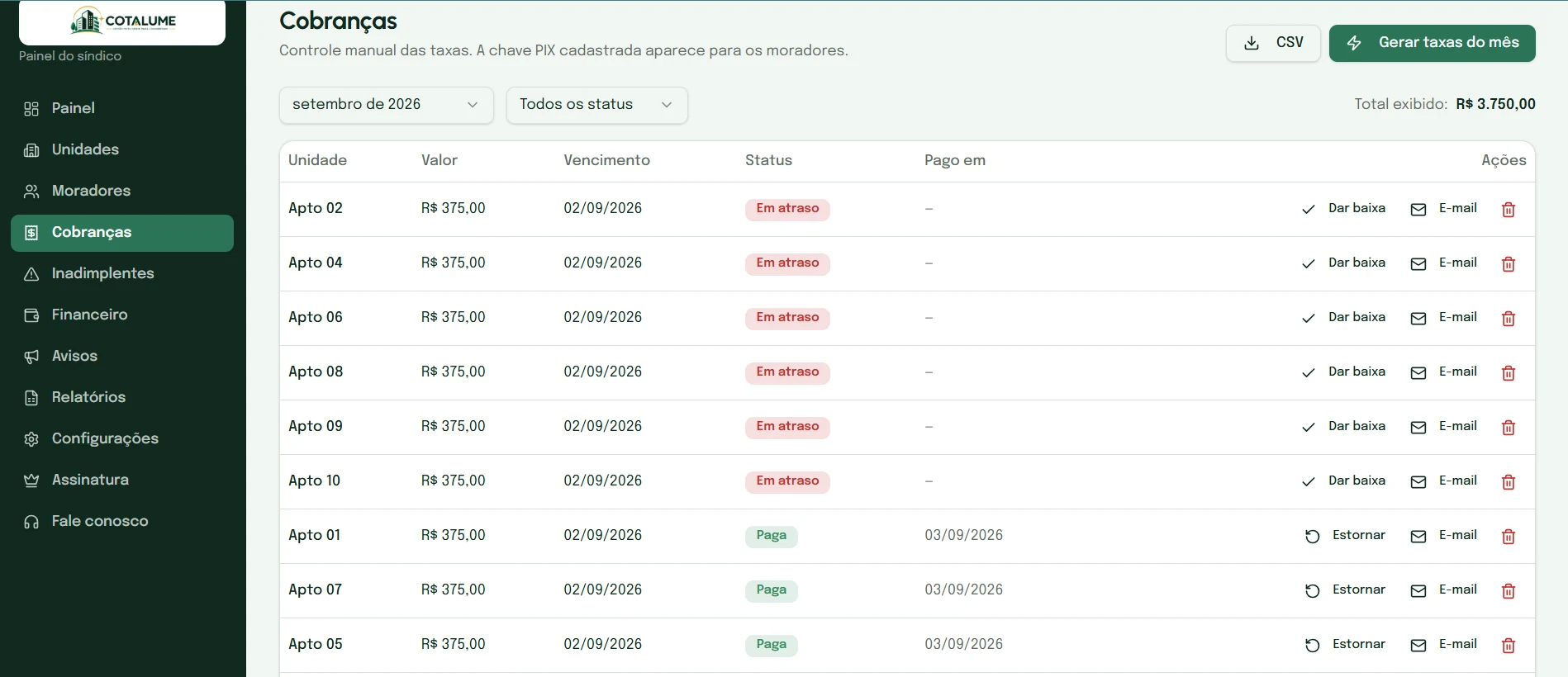The width and height of the screenshot is (1568, 677).
Task: Click Gerar taxas do mês
Action: coord(1432,43)
